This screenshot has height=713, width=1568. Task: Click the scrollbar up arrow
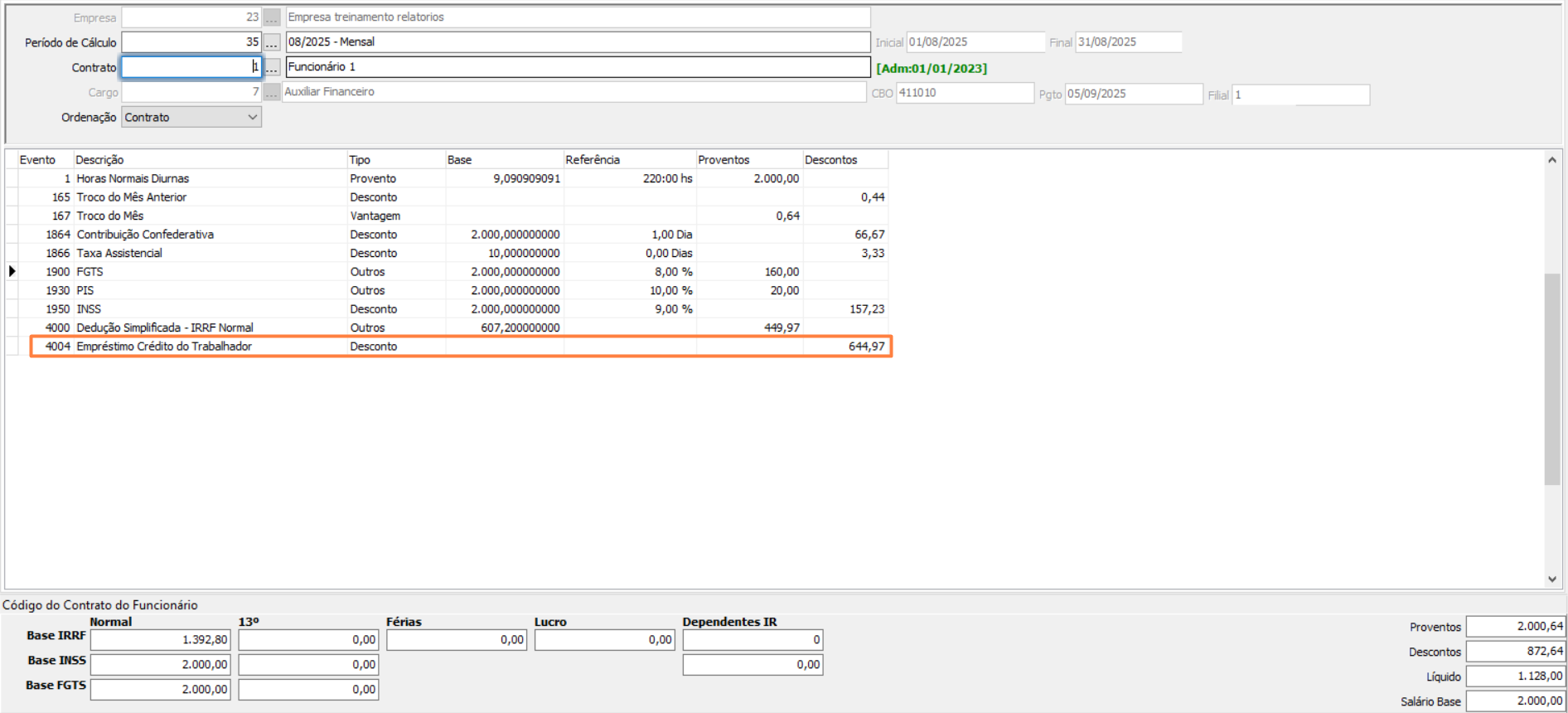pyautogui.click(x=1552, y=160)
